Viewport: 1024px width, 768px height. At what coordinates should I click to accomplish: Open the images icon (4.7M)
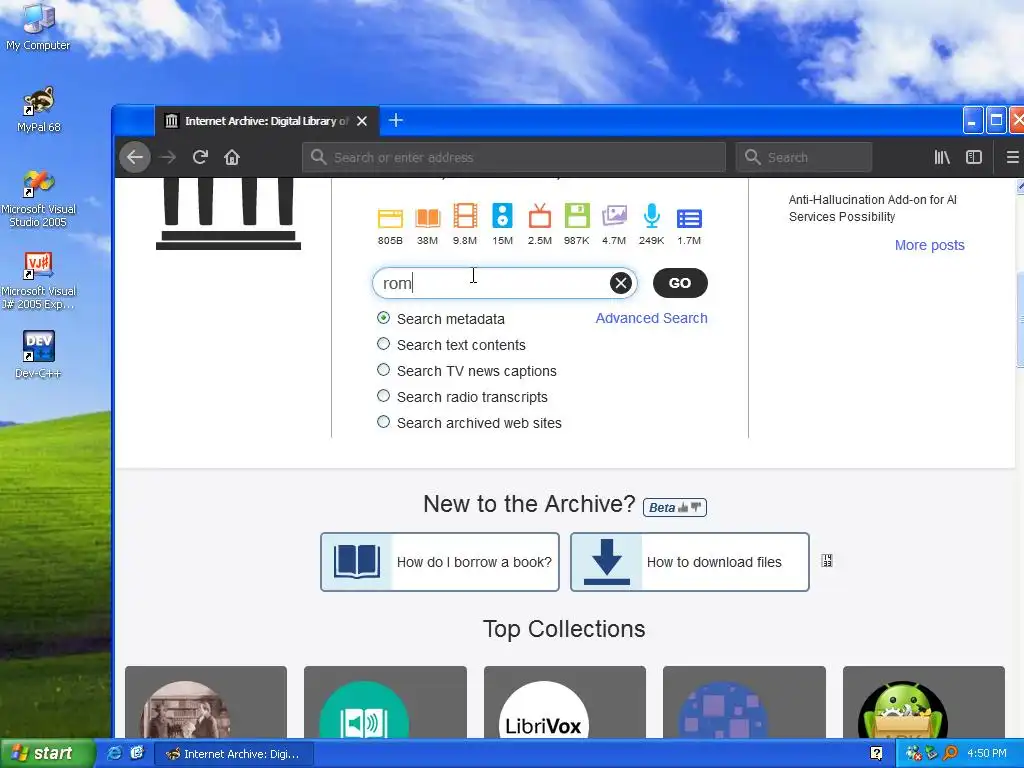coord(614,216)
